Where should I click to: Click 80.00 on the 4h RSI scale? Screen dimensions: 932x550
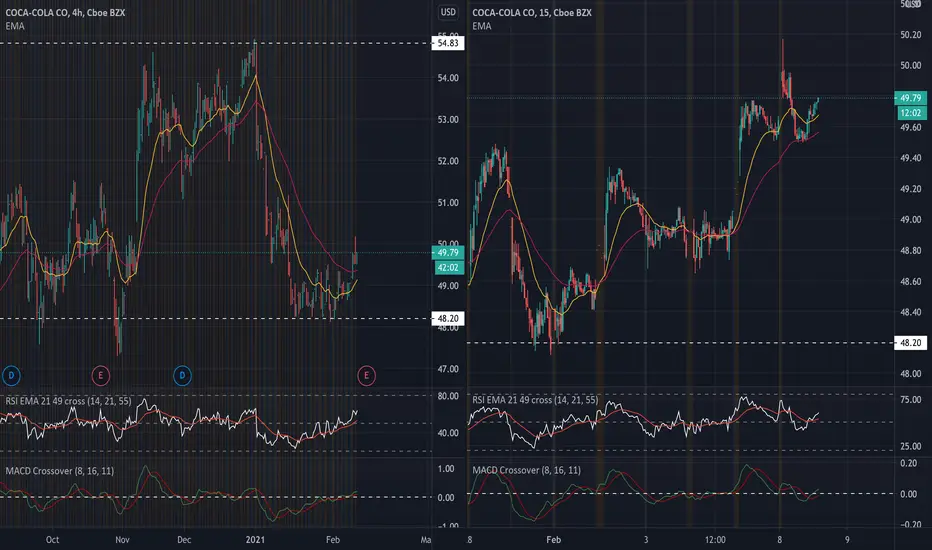coord(448,396)
